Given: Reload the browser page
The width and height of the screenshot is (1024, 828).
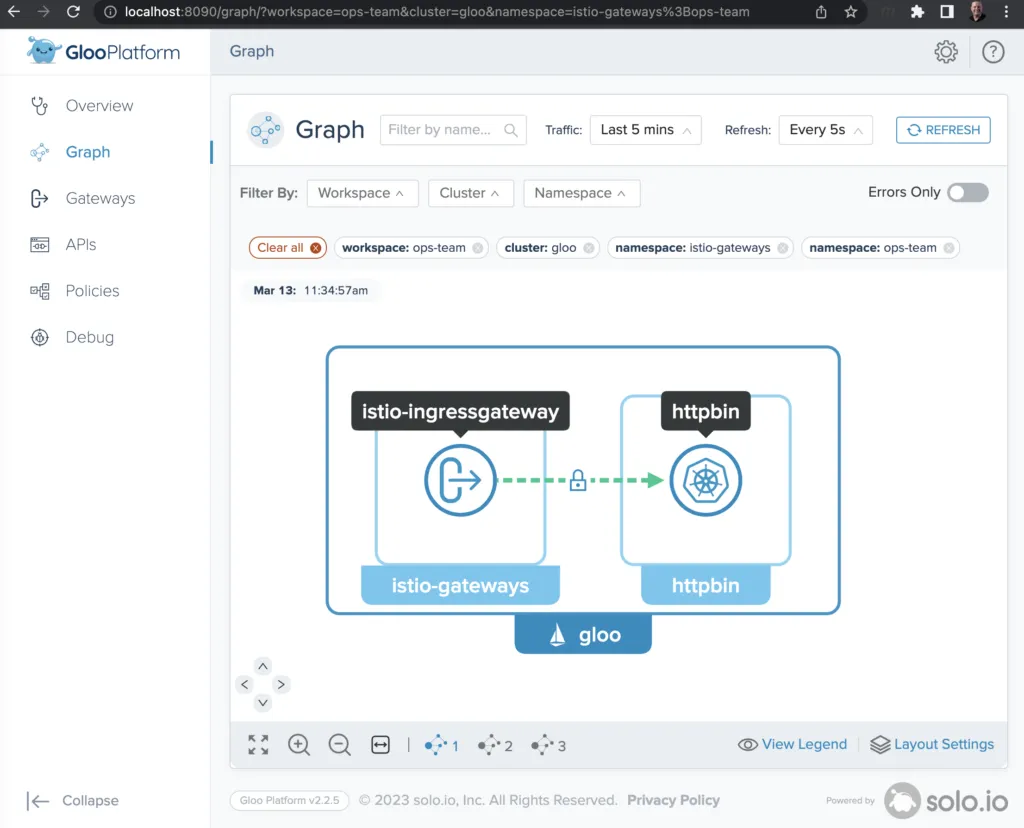Looking at the screenshot, I should (x=73, y=12).
